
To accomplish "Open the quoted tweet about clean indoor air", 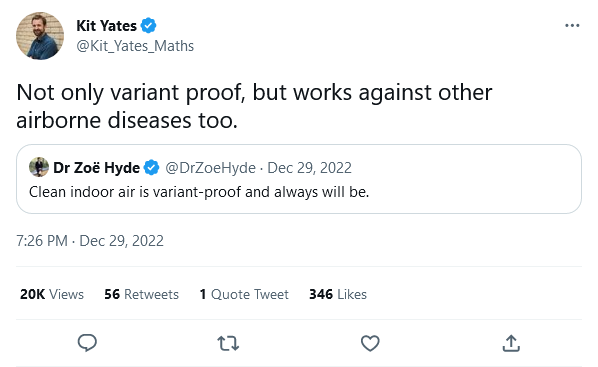I will tap(299, 179).
